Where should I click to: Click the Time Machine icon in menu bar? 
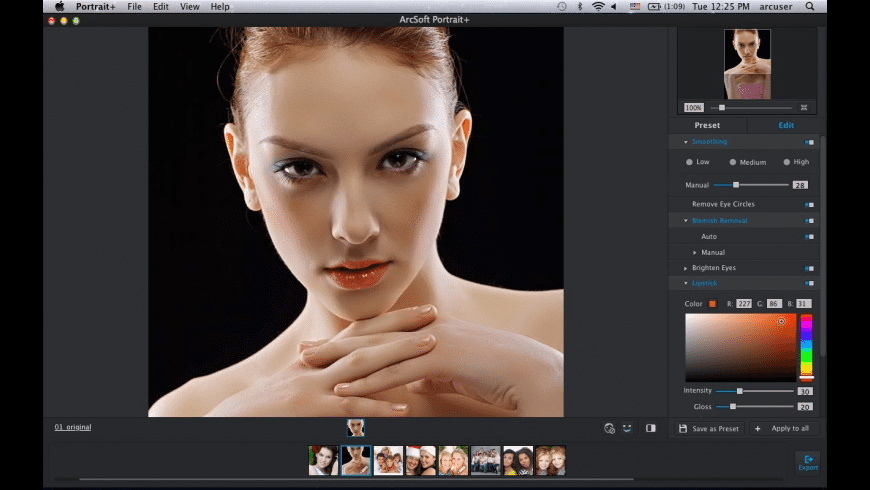click(x=562, y=7)
